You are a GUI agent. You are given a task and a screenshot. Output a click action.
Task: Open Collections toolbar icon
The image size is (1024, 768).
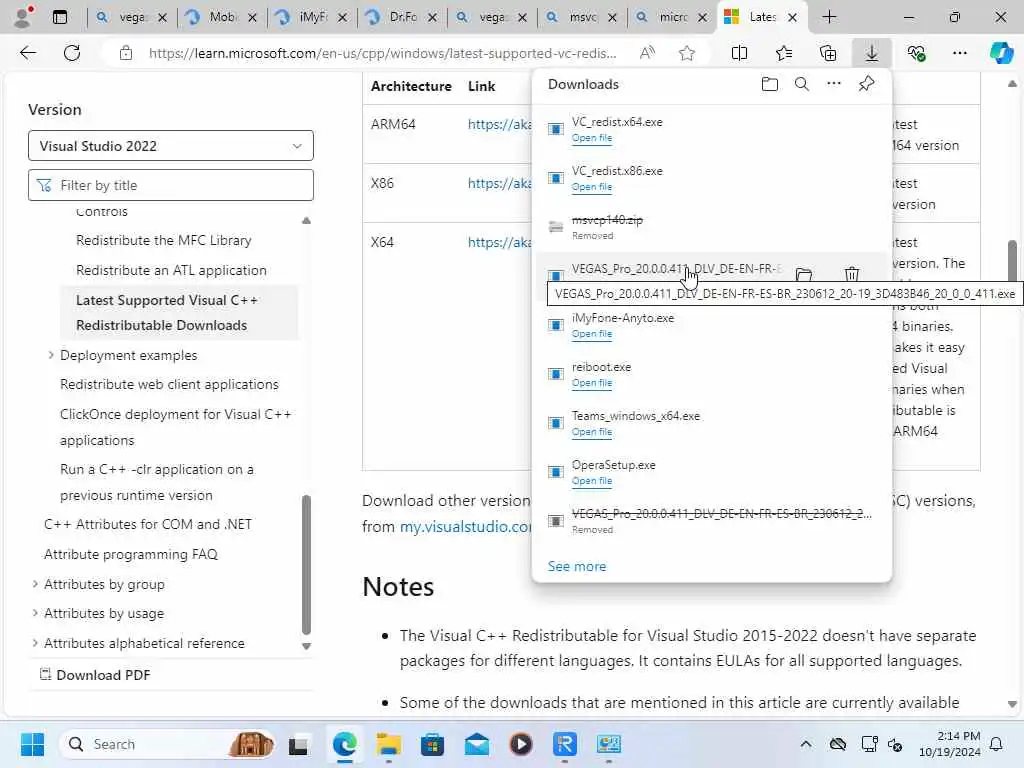click(x=827, y=53)
